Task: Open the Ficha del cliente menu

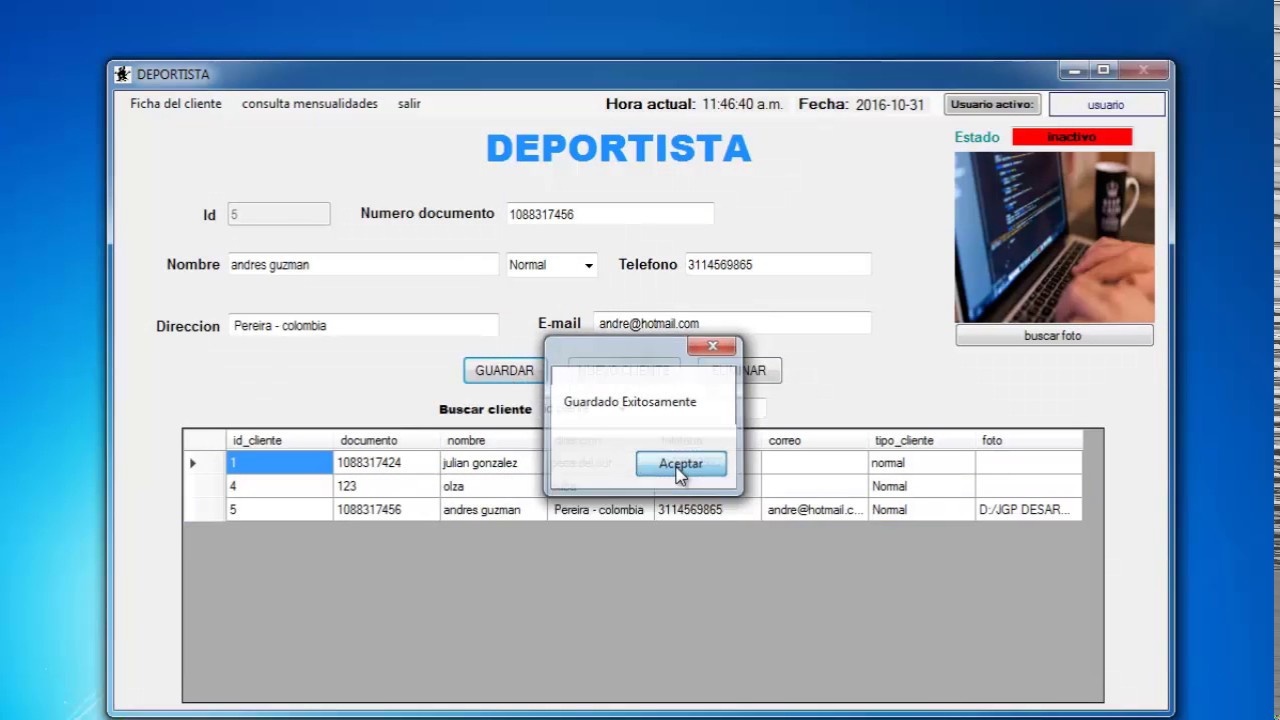Action: pos(176,104)
